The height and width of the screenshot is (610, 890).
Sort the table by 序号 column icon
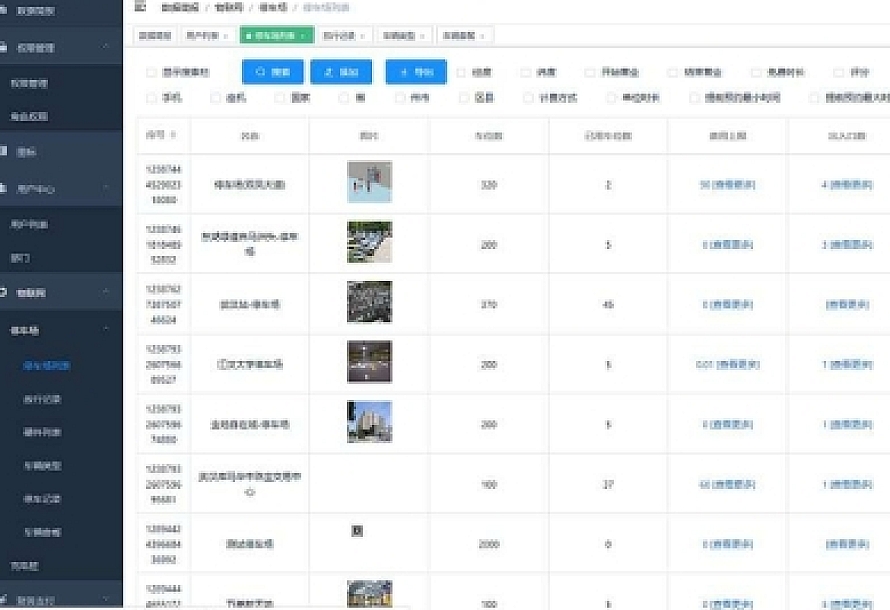[174, 134]
